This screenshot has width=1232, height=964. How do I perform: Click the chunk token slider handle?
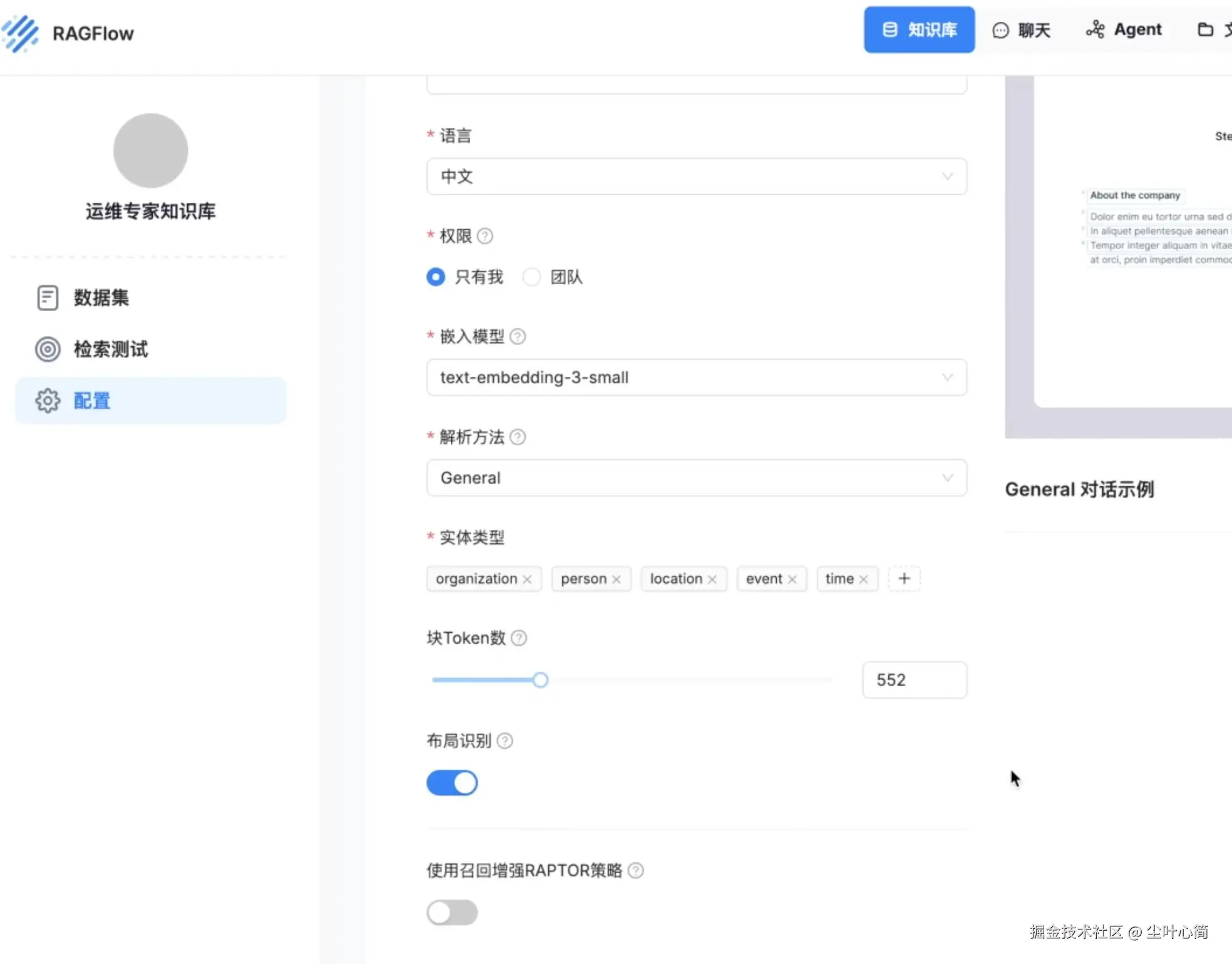540,680
